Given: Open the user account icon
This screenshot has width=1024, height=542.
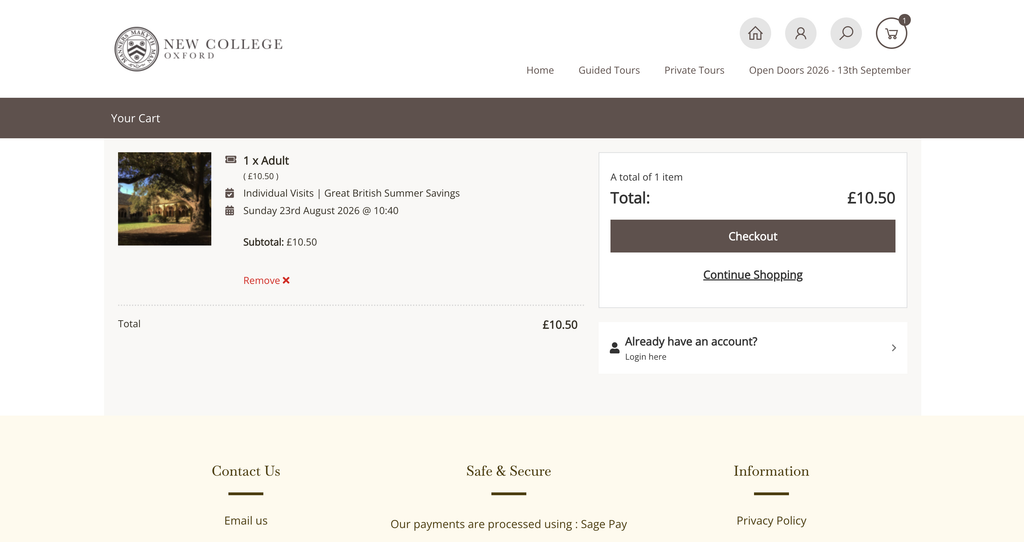Looking at the screenshot, I should coord(801,33).
